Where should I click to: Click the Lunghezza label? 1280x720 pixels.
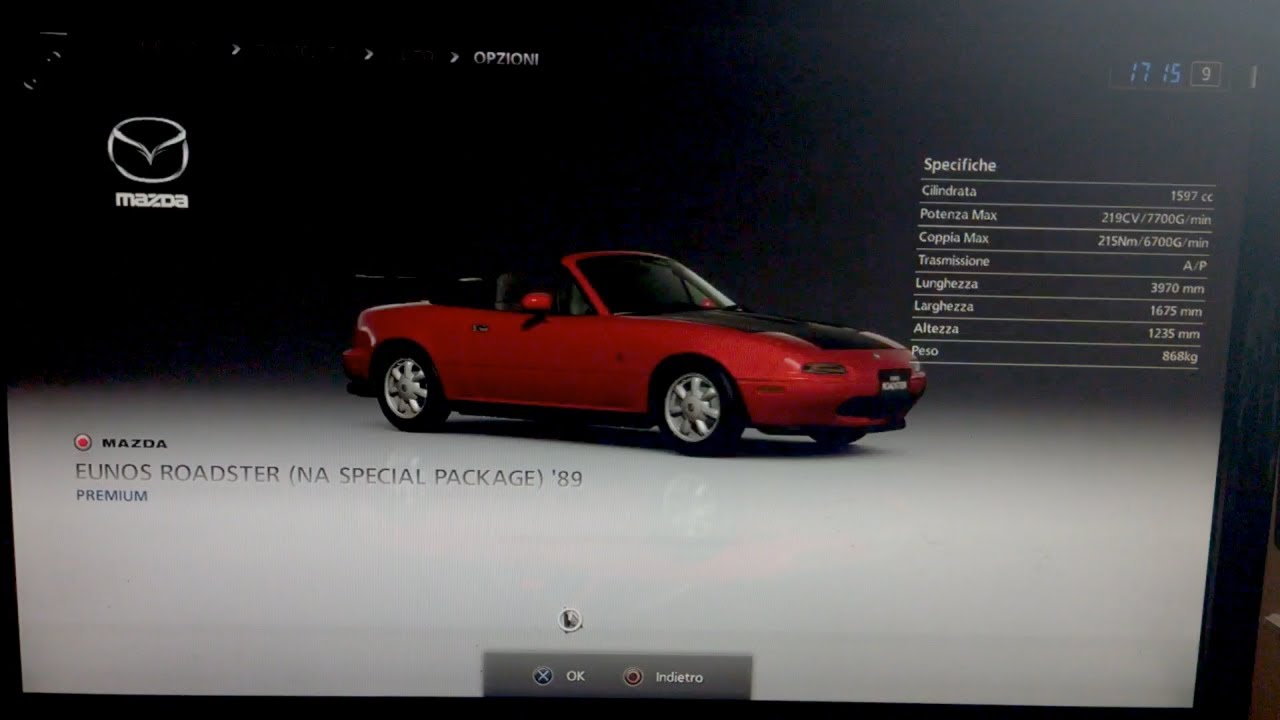click(x=946, y=284)
